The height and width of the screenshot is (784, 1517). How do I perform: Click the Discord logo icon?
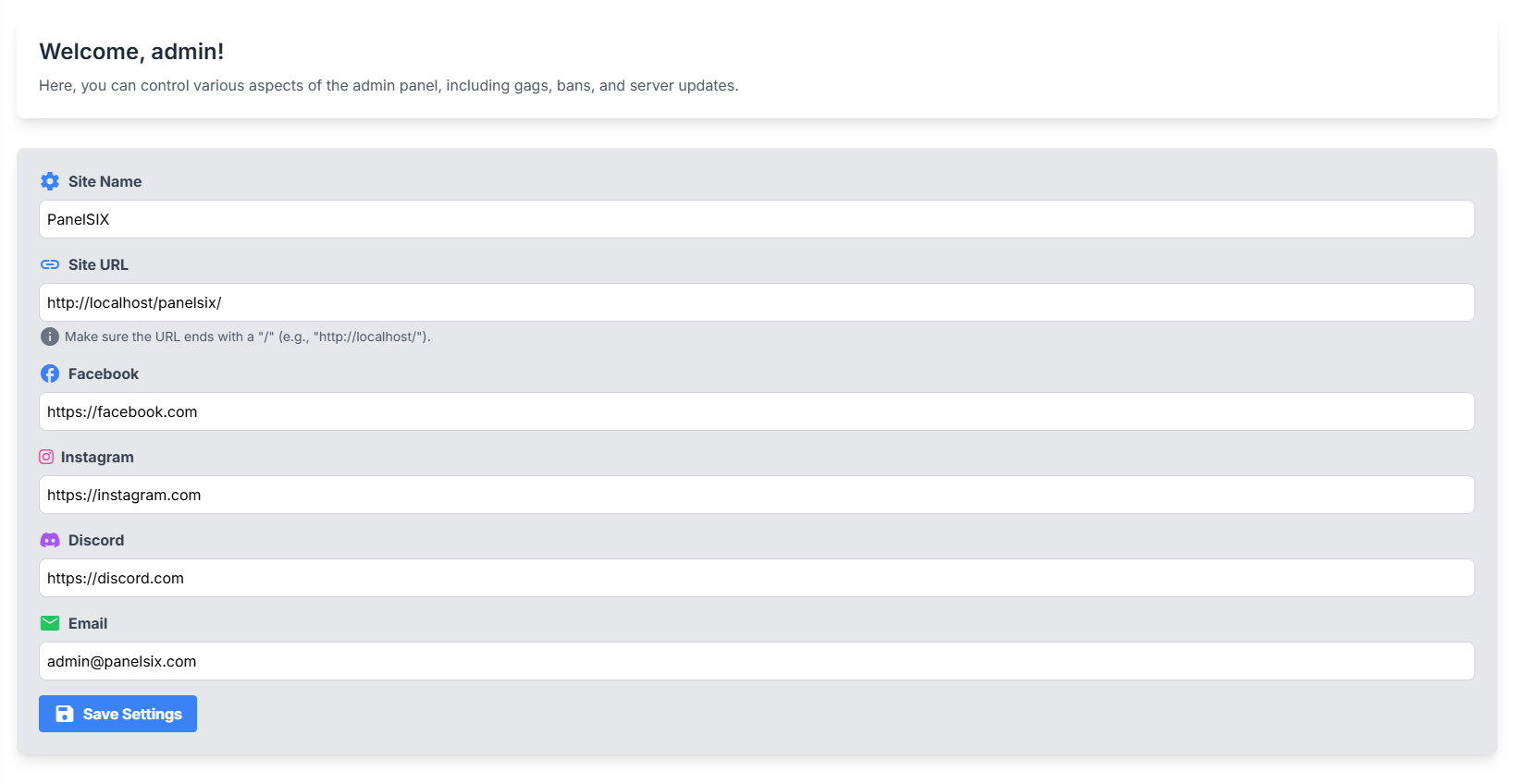(x=50, y=540)
